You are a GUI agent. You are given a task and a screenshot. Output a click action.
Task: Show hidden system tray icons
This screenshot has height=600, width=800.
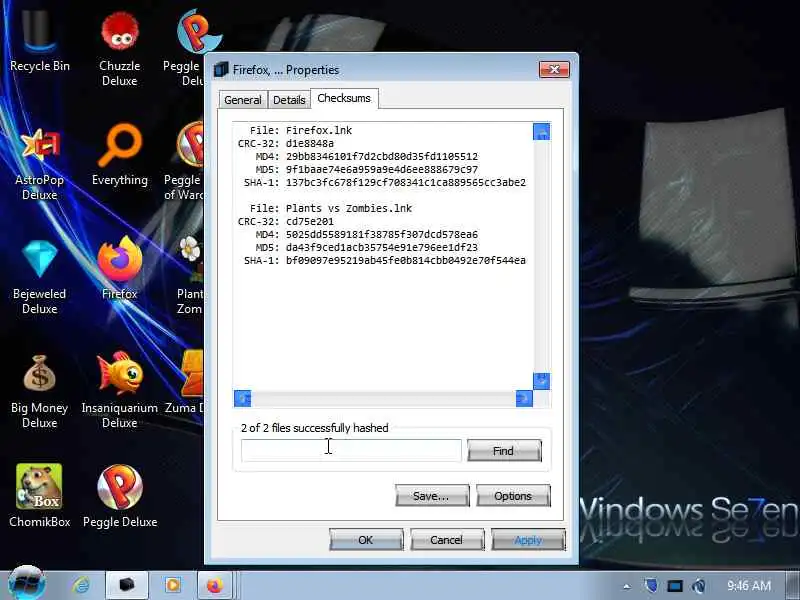(x=627, y=586)
